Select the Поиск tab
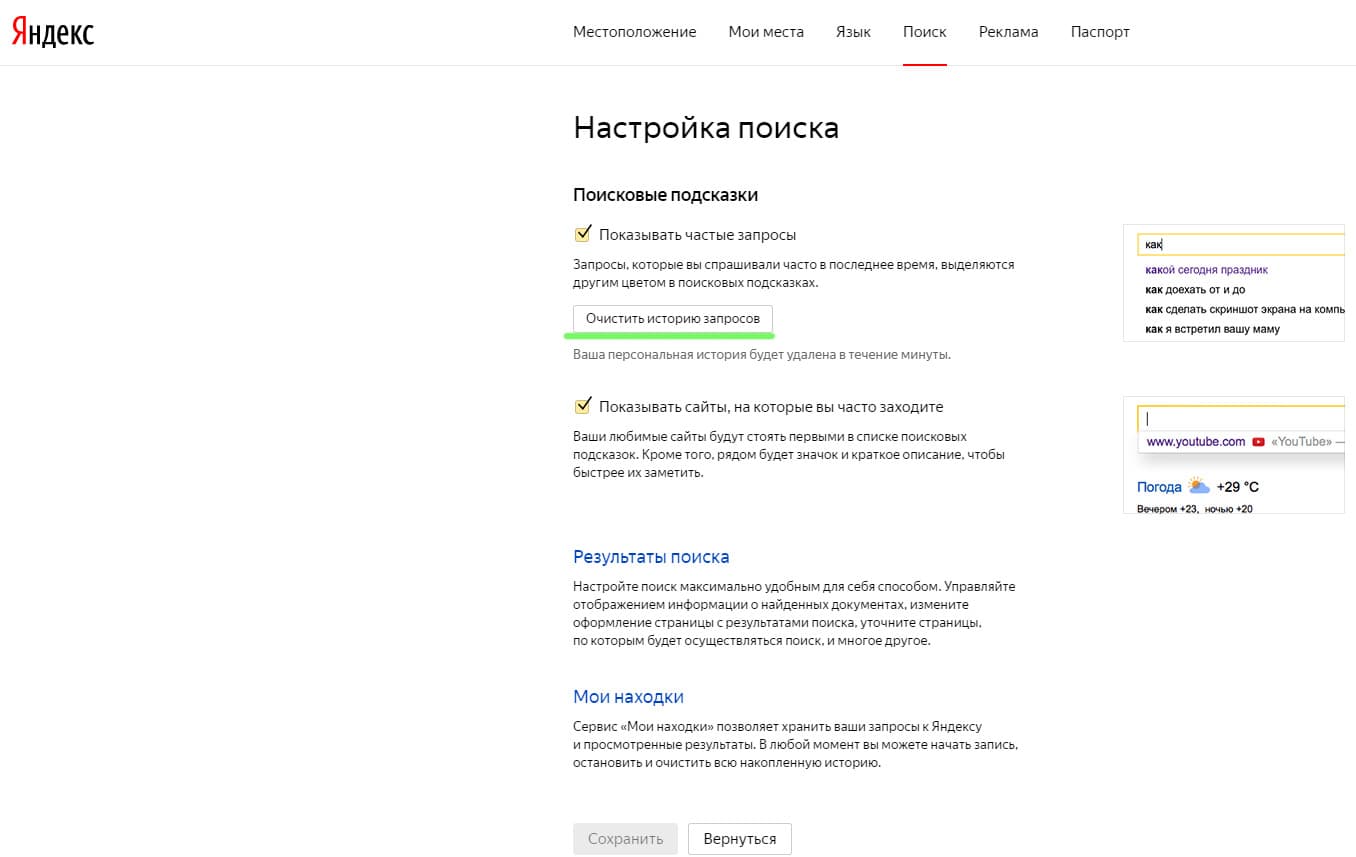The image size is (1356, 857). click(x=924, y=32)
